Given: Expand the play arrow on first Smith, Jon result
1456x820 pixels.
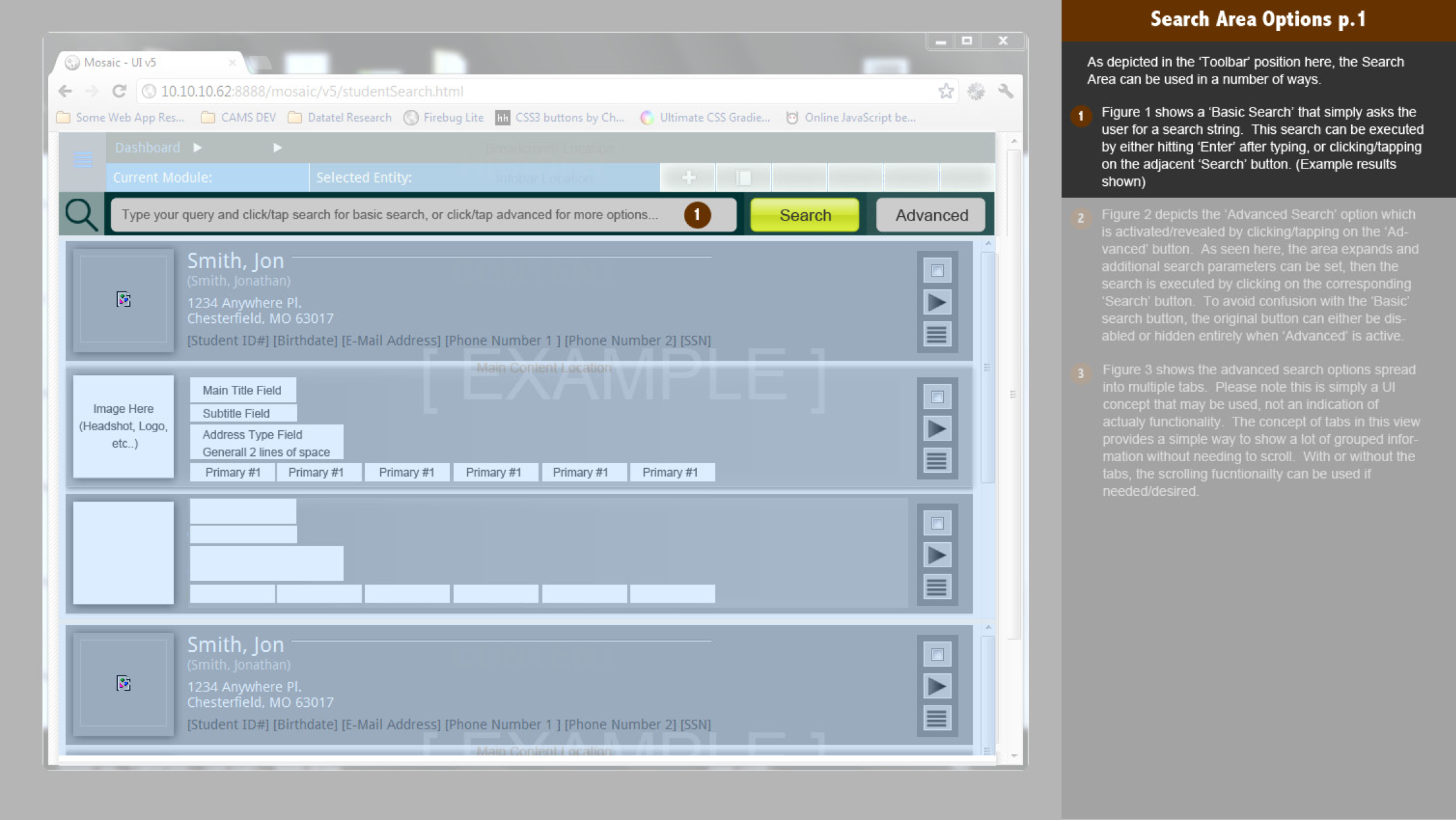Looking at the screenshot, I should click(937, 302).
